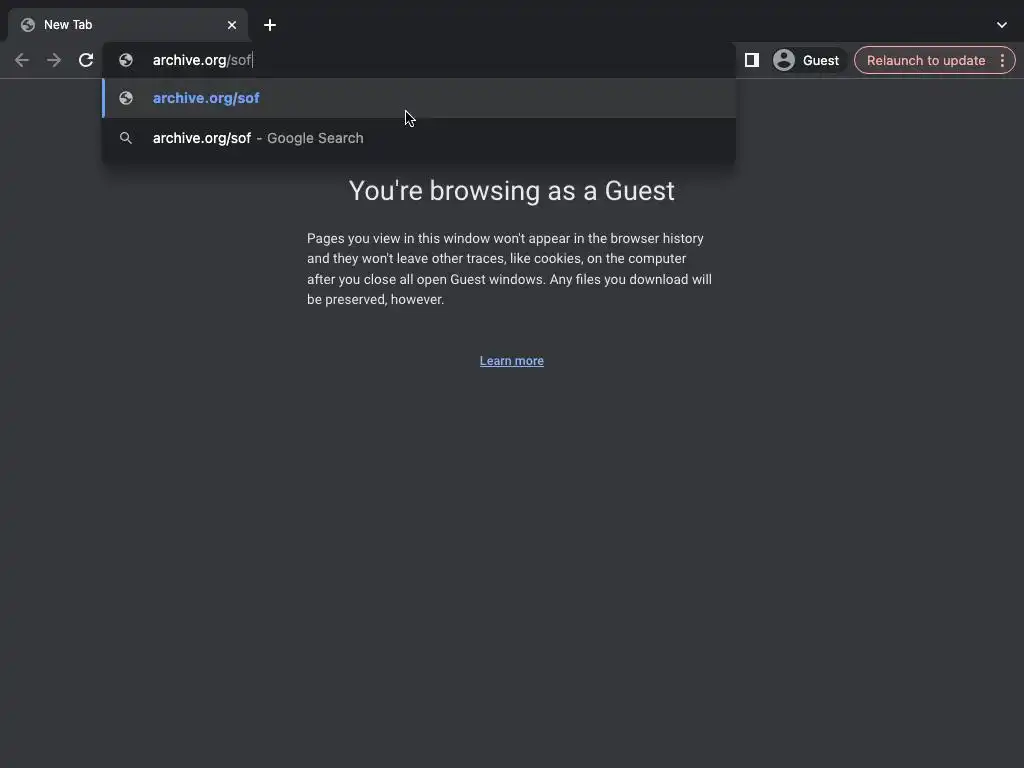Screen dimensions: 1024x768
Task: Click the globe icon beside archive.org/sof suggestion
Action: (126, 98)
